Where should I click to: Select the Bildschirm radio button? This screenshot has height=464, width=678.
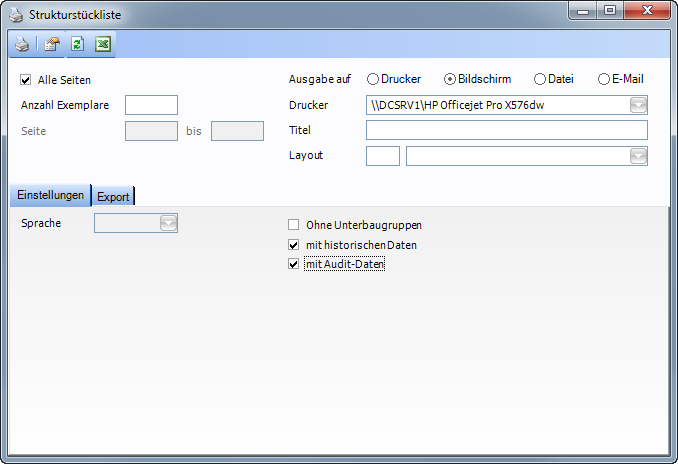(x=450, y=79)
